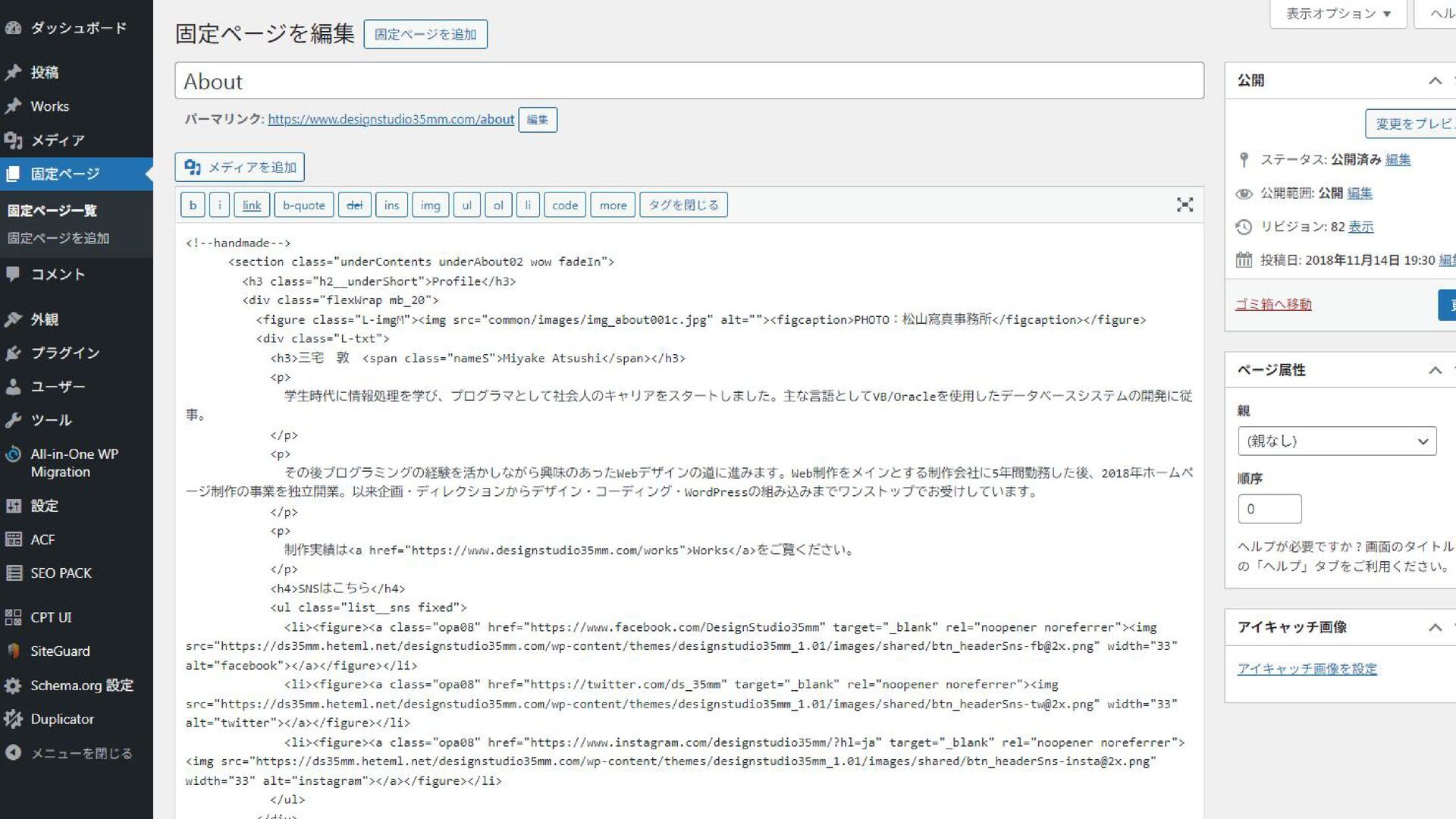Click the ゴミ箱へ移動 trash link

coord(1273,305)
